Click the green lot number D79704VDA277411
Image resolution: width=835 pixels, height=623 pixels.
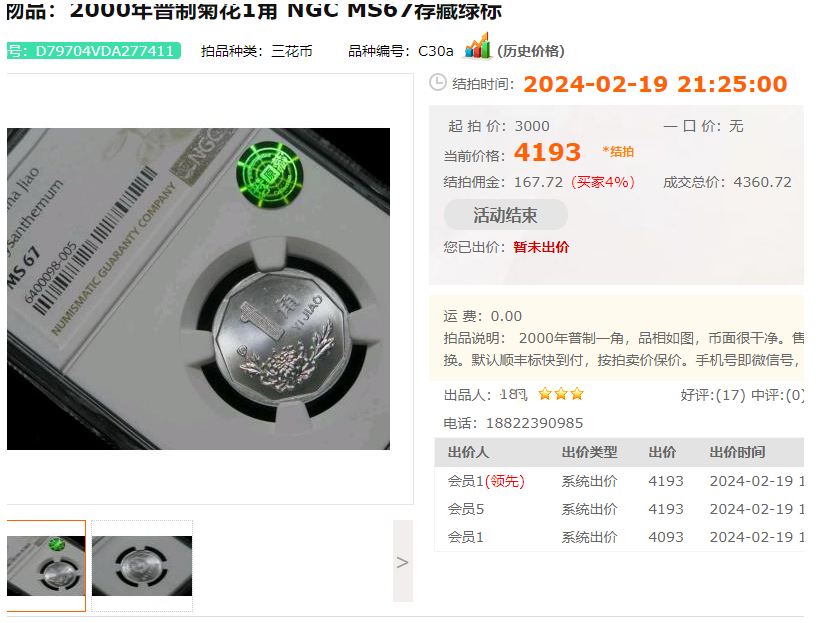click(x=94, y=51)
